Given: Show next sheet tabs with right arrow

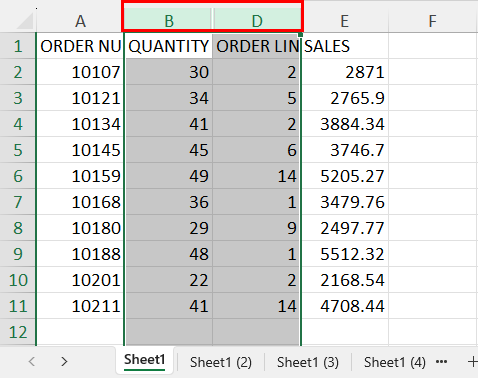Looking at the screenshot, I should pos(64,361).
